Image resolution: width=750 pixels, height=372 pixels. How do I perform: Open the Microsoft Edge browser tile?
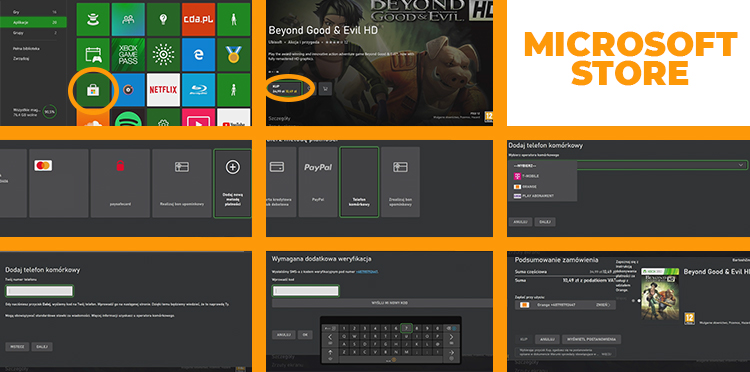click(199, 55)
